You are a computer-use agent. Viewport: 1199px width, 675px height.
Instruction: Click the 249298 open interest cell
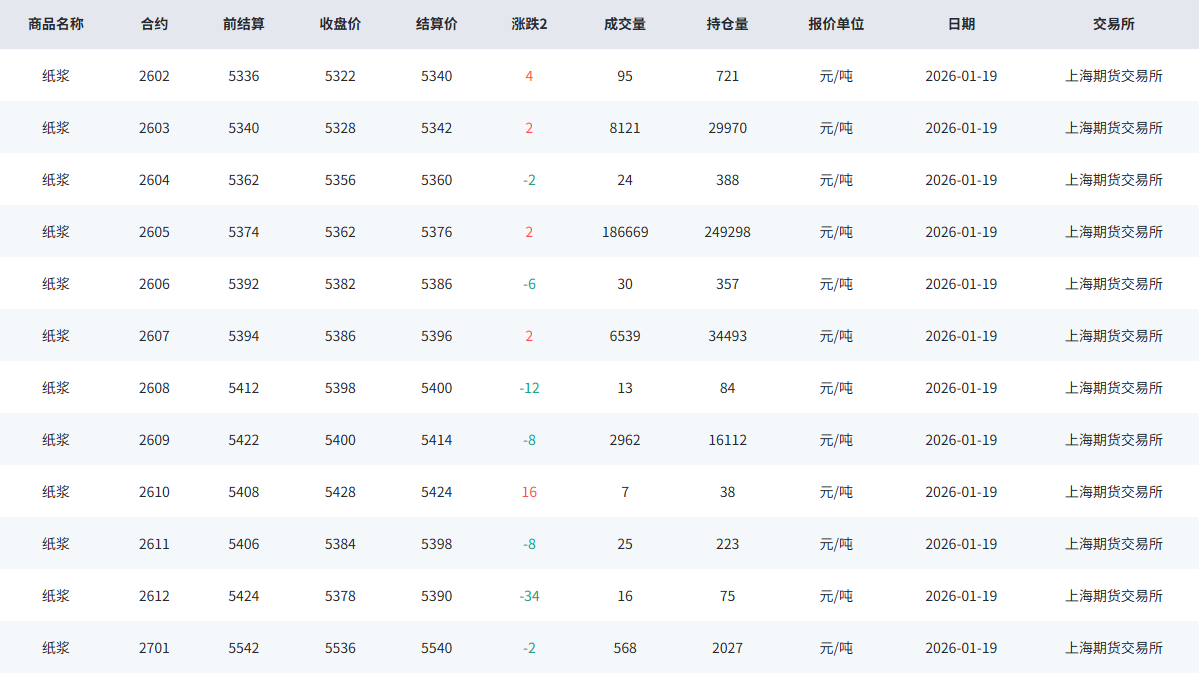(727, 232)
